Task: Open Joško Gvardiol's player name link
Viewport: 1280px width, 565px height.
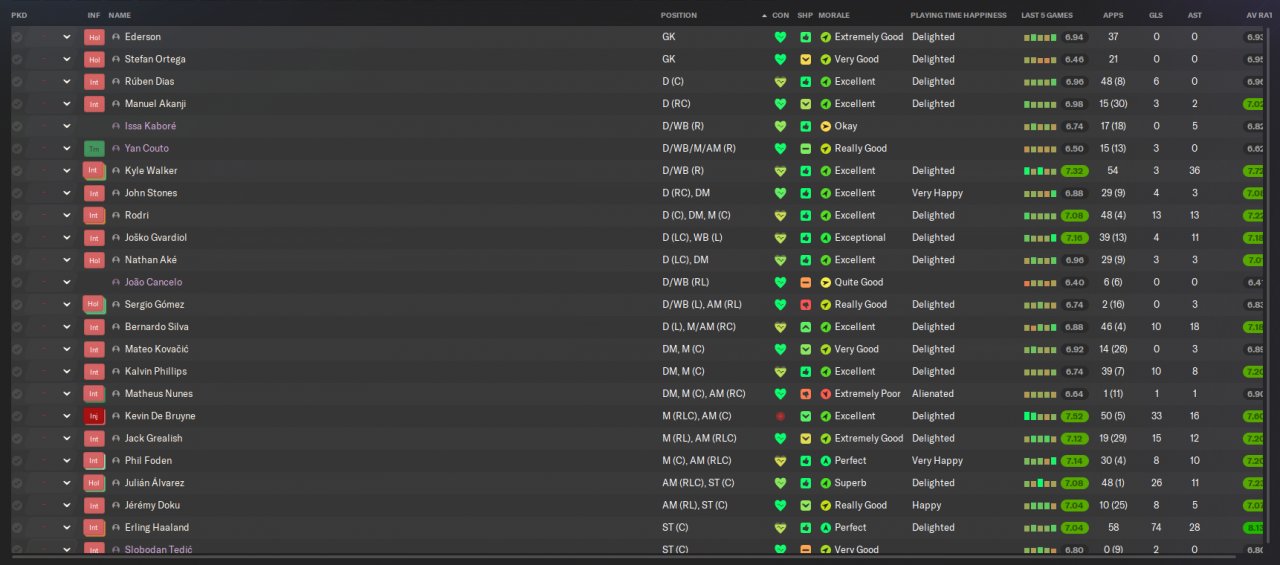Action: (x=156, y=238)
